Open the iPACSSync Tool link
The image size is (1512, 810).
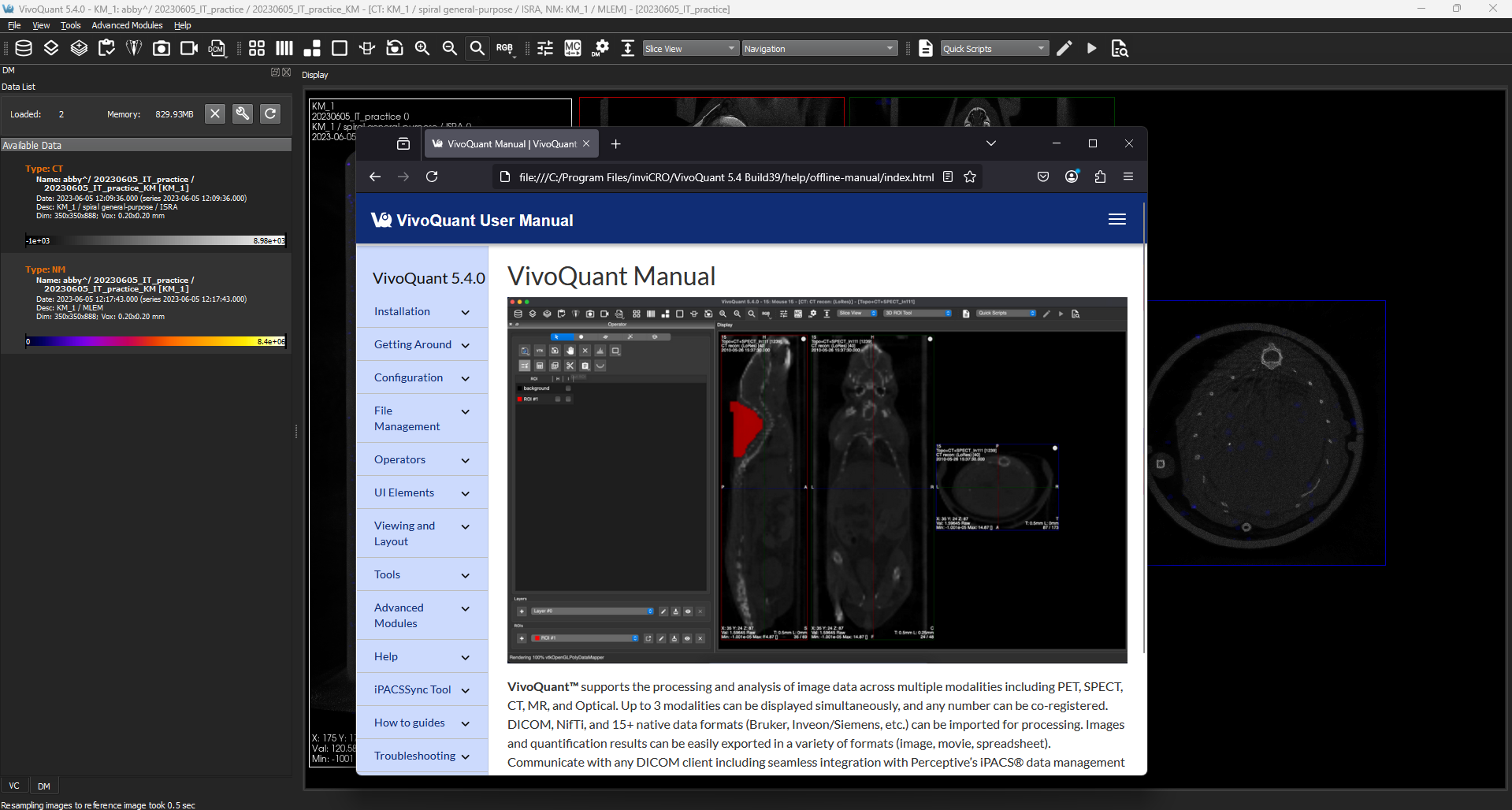(412, 689)
